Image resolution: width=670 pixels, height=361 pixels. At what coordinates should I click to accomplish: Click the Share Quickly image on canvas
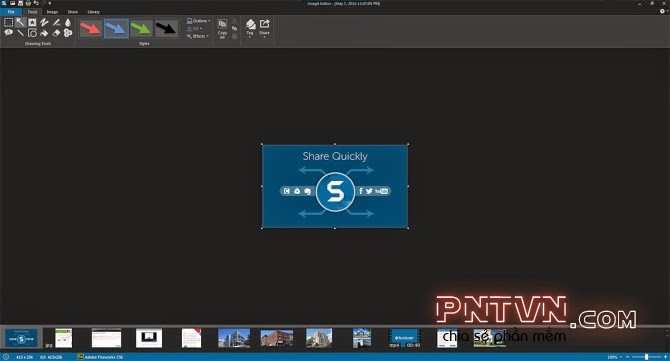[335, 186]
